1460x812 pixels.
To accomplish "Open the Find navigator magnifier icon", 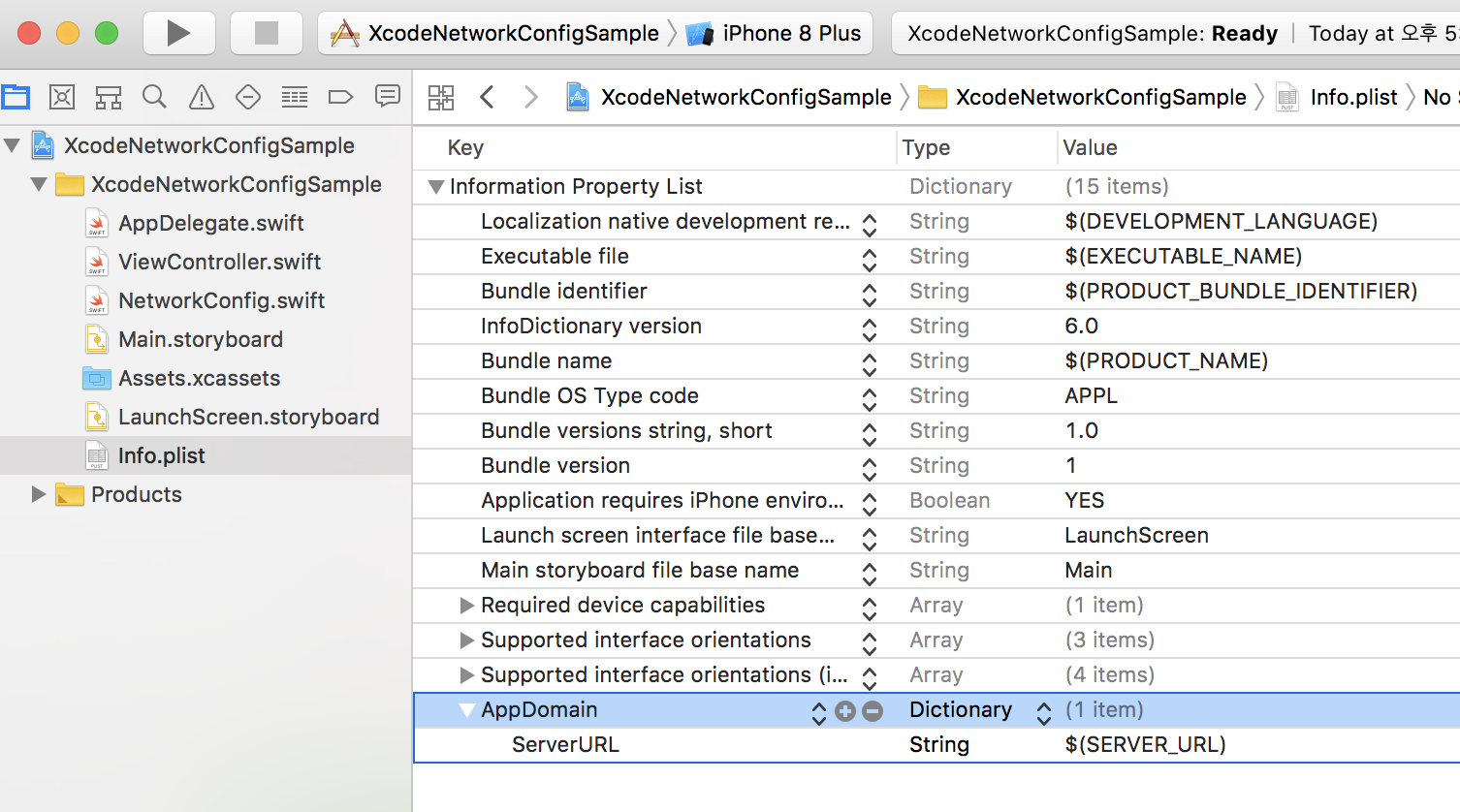I will (x=154, y=97).
